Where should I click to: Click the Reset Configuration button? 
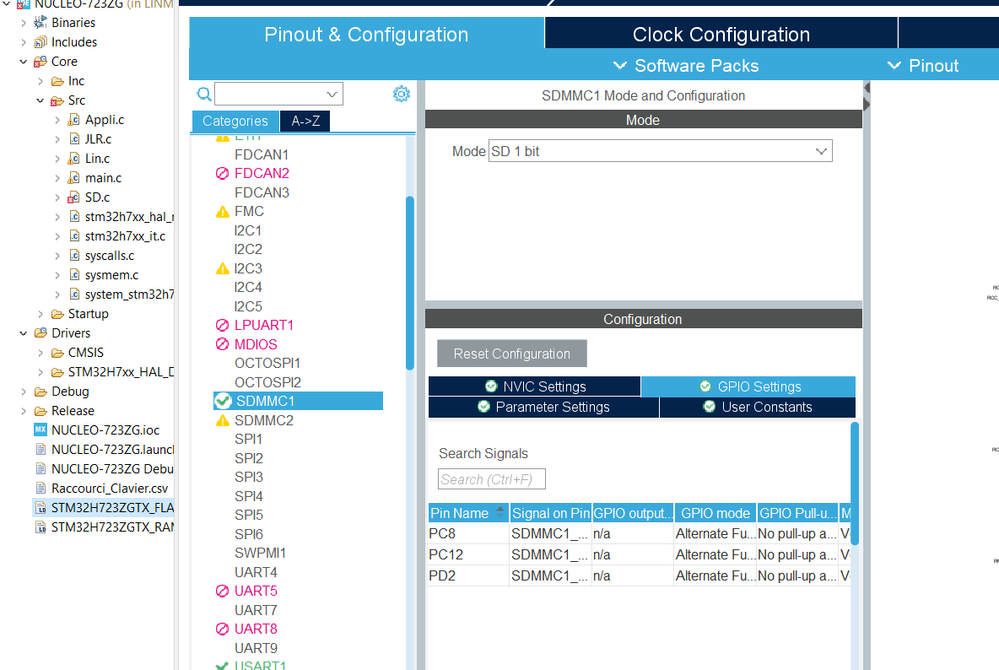pos(512,353)
